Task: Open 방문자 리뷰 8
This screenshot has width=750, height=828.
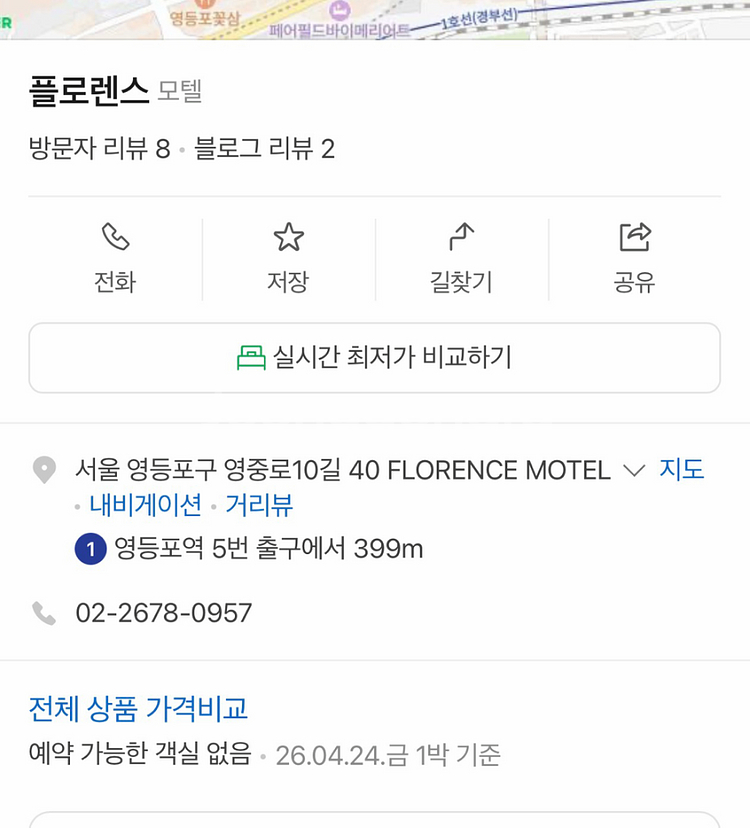Action: [100, 150]
